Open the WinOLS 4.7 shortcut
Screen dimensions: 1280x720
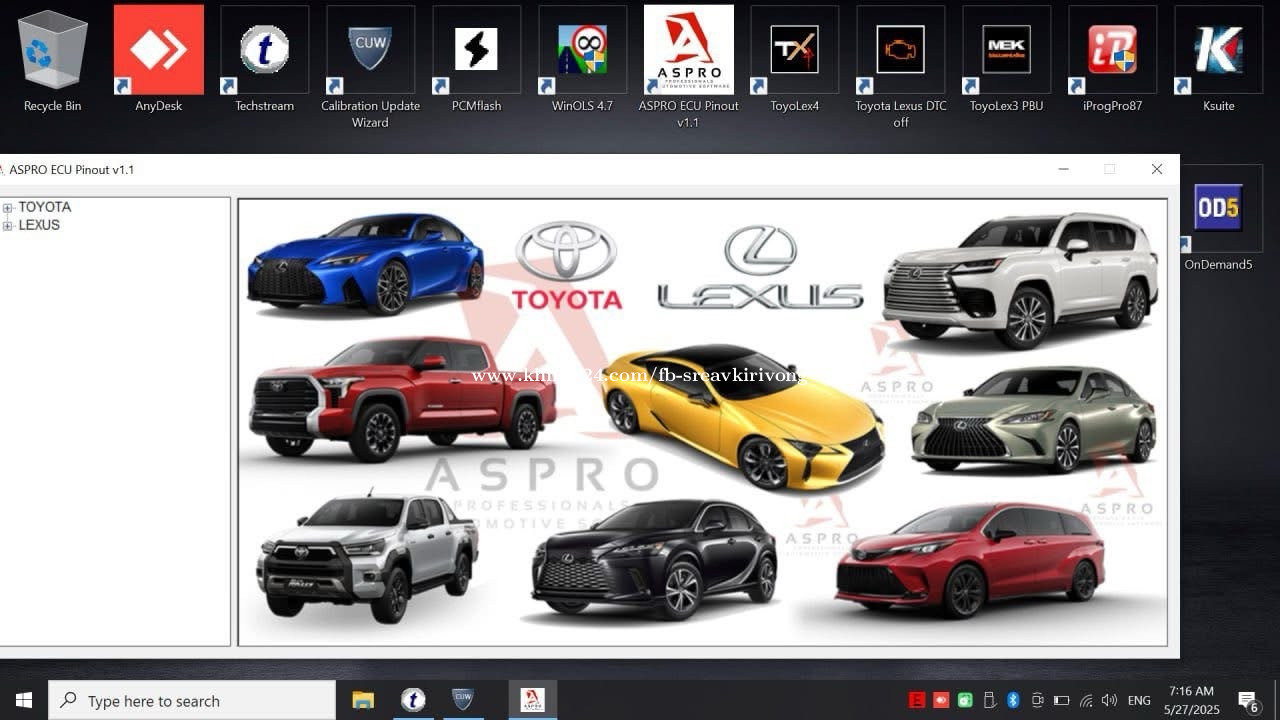click(x=582, y=50)
